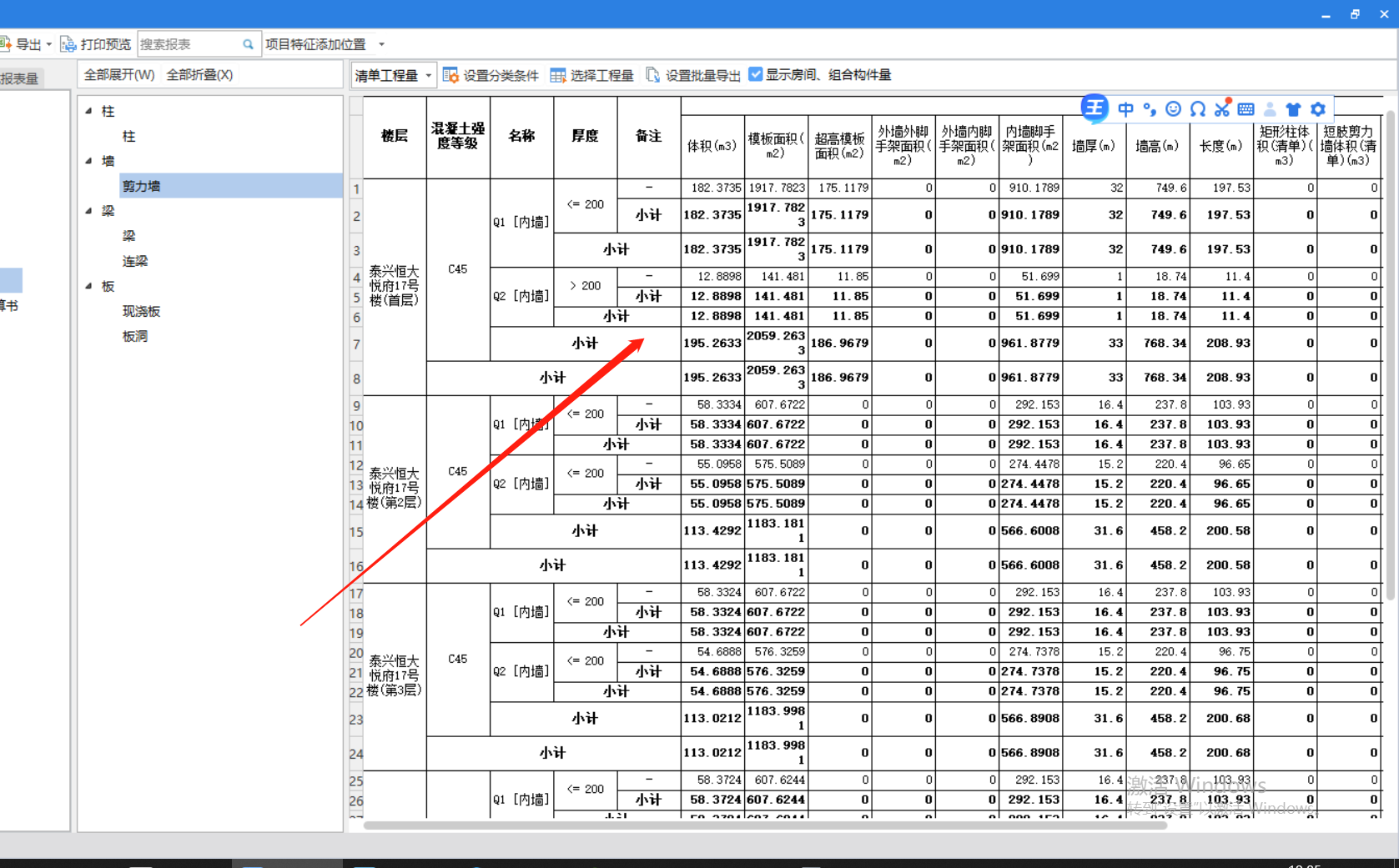Open the skin shirt icon

coord(1293,109)
